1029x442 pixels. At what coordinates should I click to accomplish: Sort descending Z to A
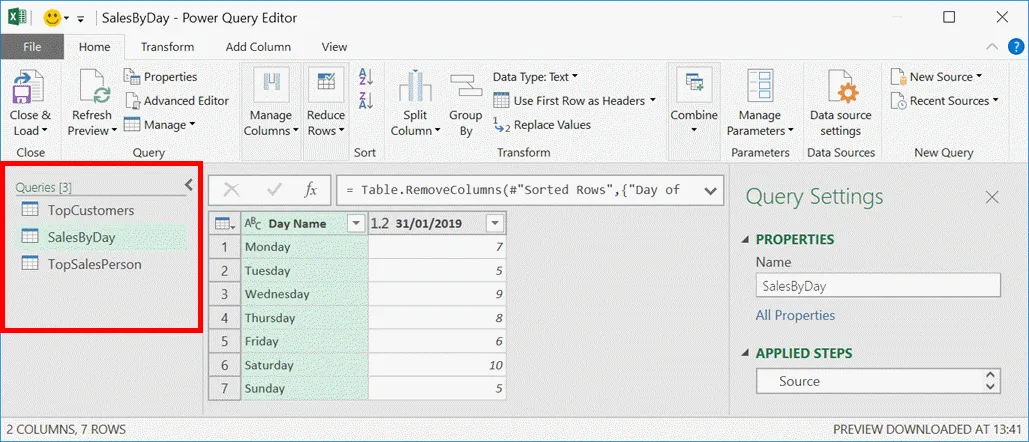pos(366,100)
